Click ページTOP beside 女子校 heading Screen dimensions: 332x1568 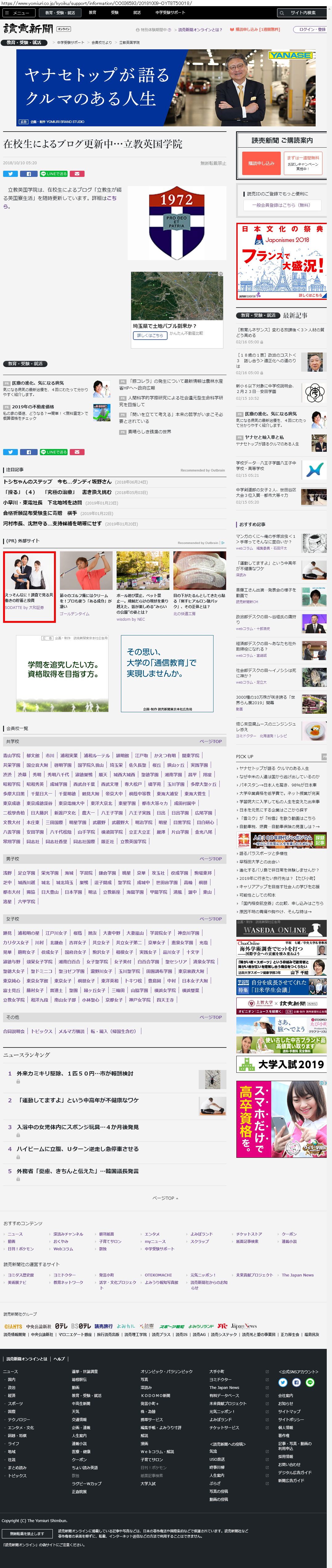[211, 919]
